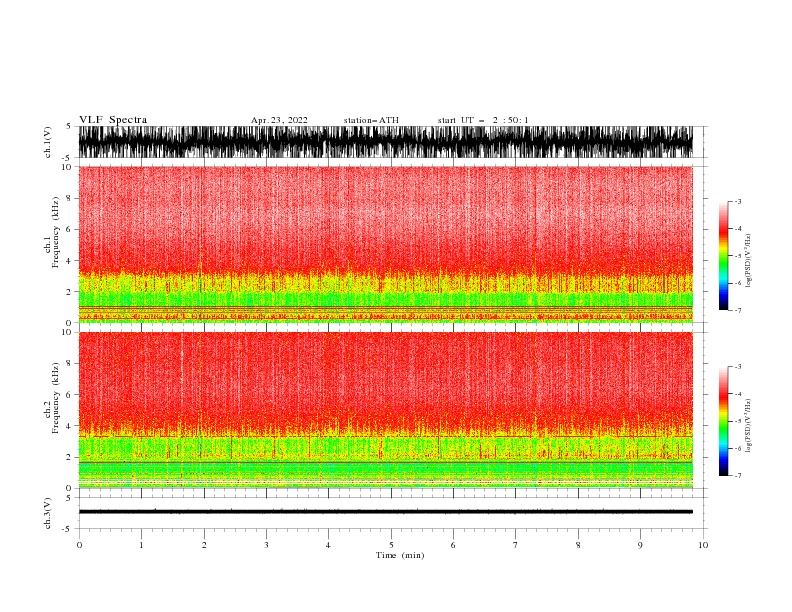792x612 pixels.
Task: Click the ch.2 frequency tick label "8"
Action: tap(70, 364)
